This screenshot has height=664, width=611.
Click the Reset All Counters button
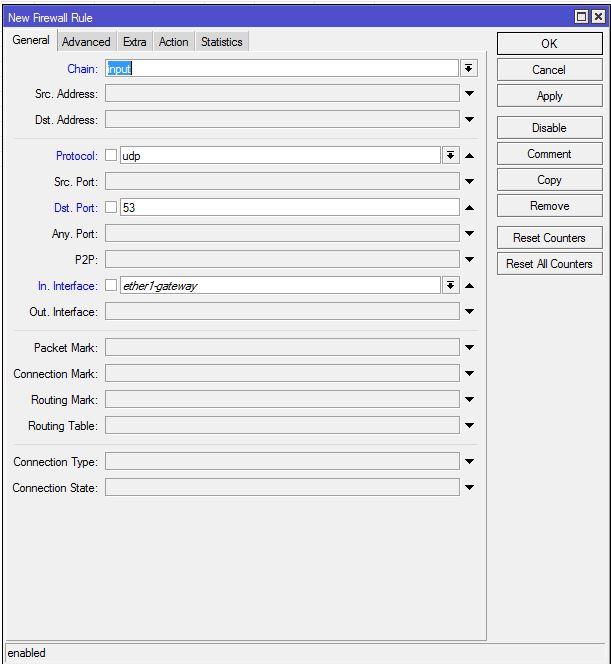pos(550,264)
